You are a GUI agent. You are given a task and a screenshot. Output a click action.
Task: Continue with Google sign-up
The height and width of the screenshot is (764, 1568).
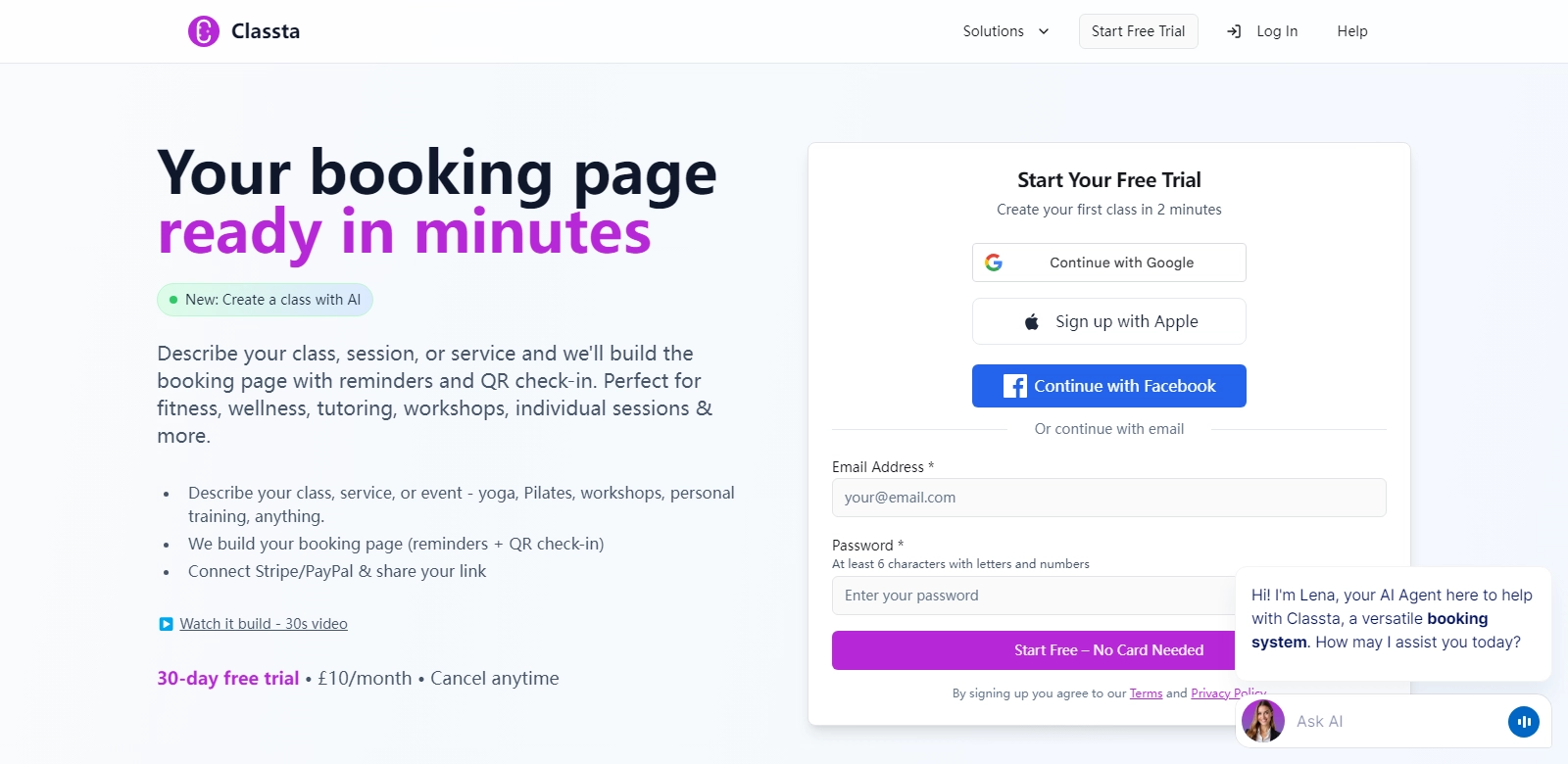pos(1121,263)
